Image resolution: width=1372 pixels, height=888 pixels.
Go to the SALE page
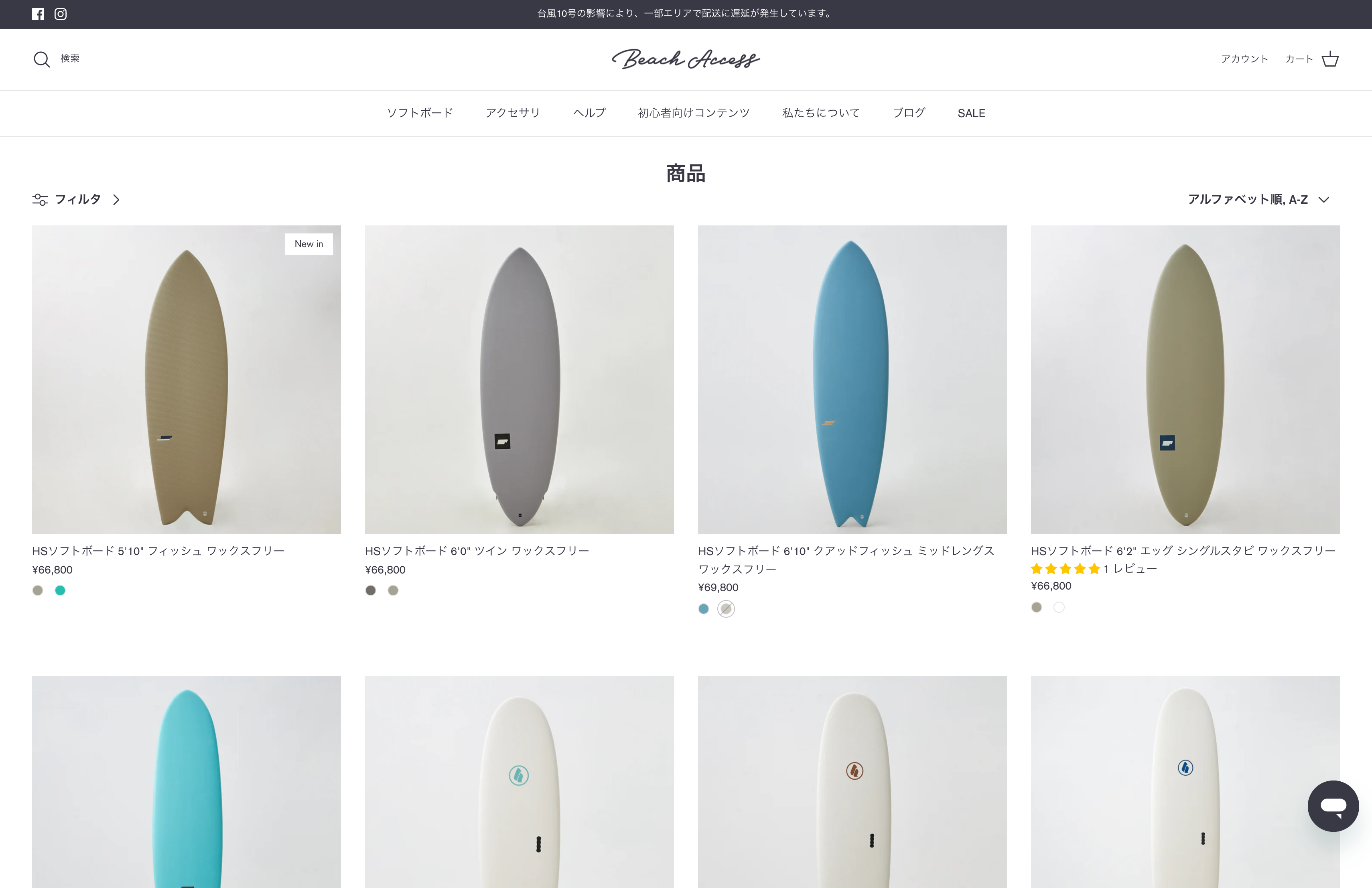971,114
